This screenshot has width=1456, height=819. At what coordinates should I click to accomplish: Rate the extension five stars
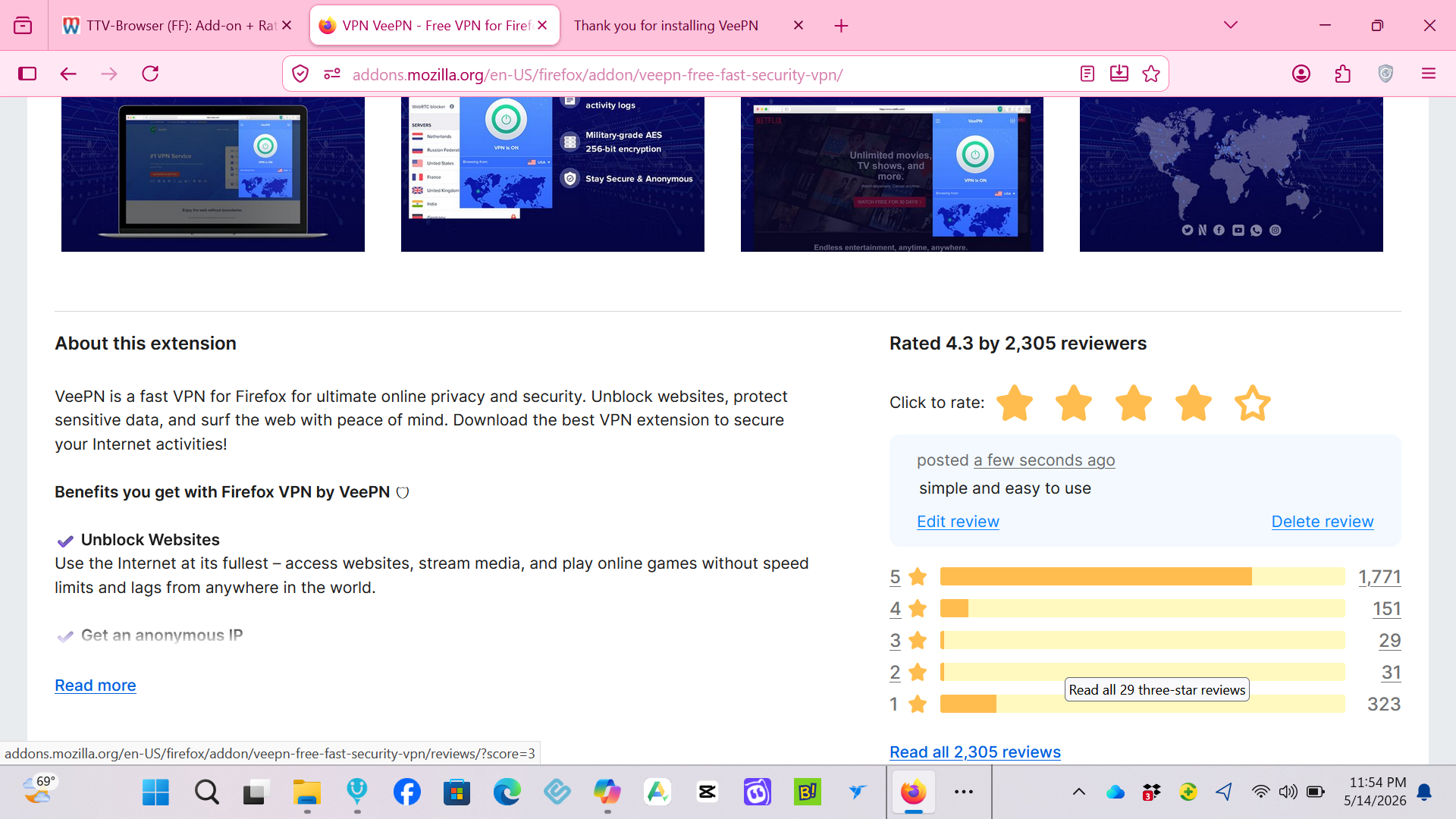[1253, 403]
